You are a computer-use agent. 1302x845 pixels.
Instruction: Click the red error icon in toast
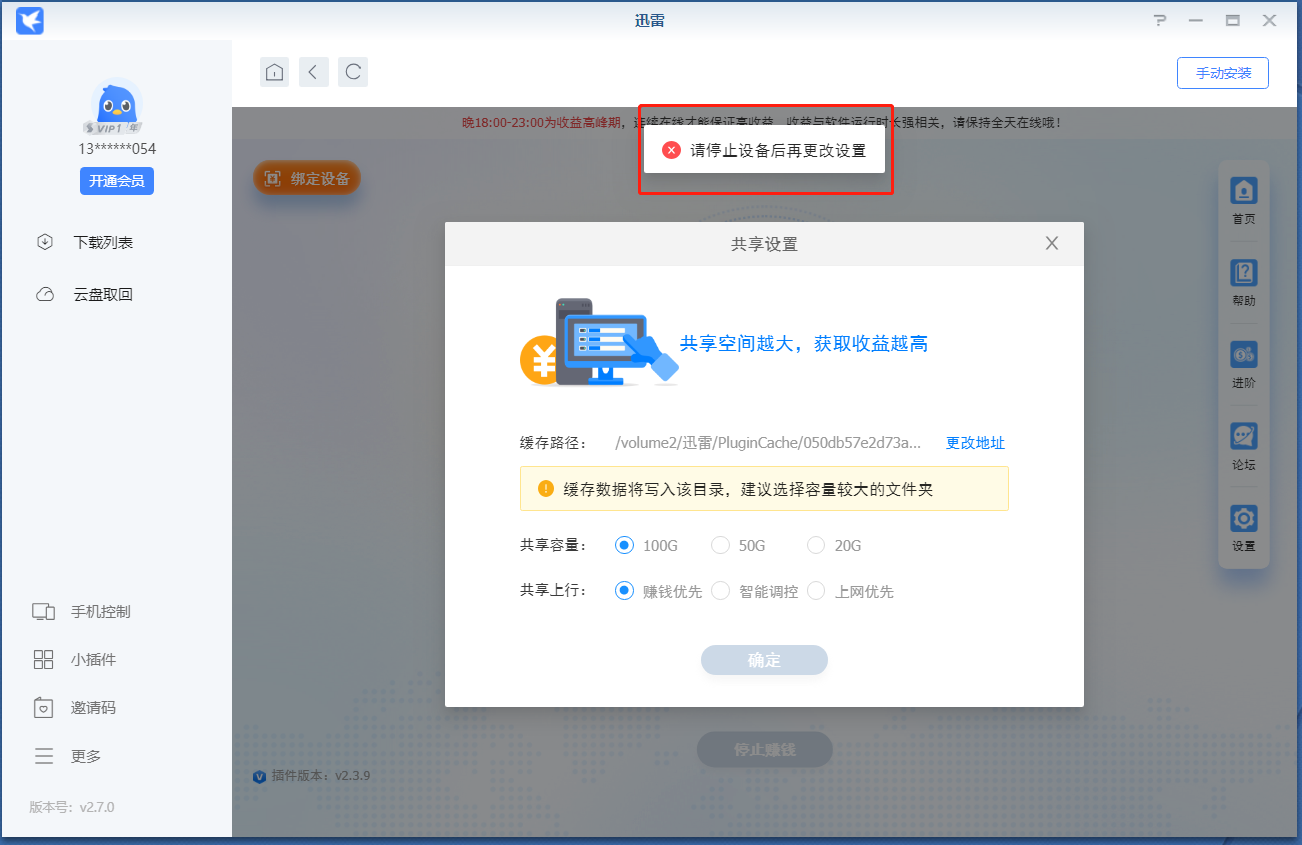(671, 150)
